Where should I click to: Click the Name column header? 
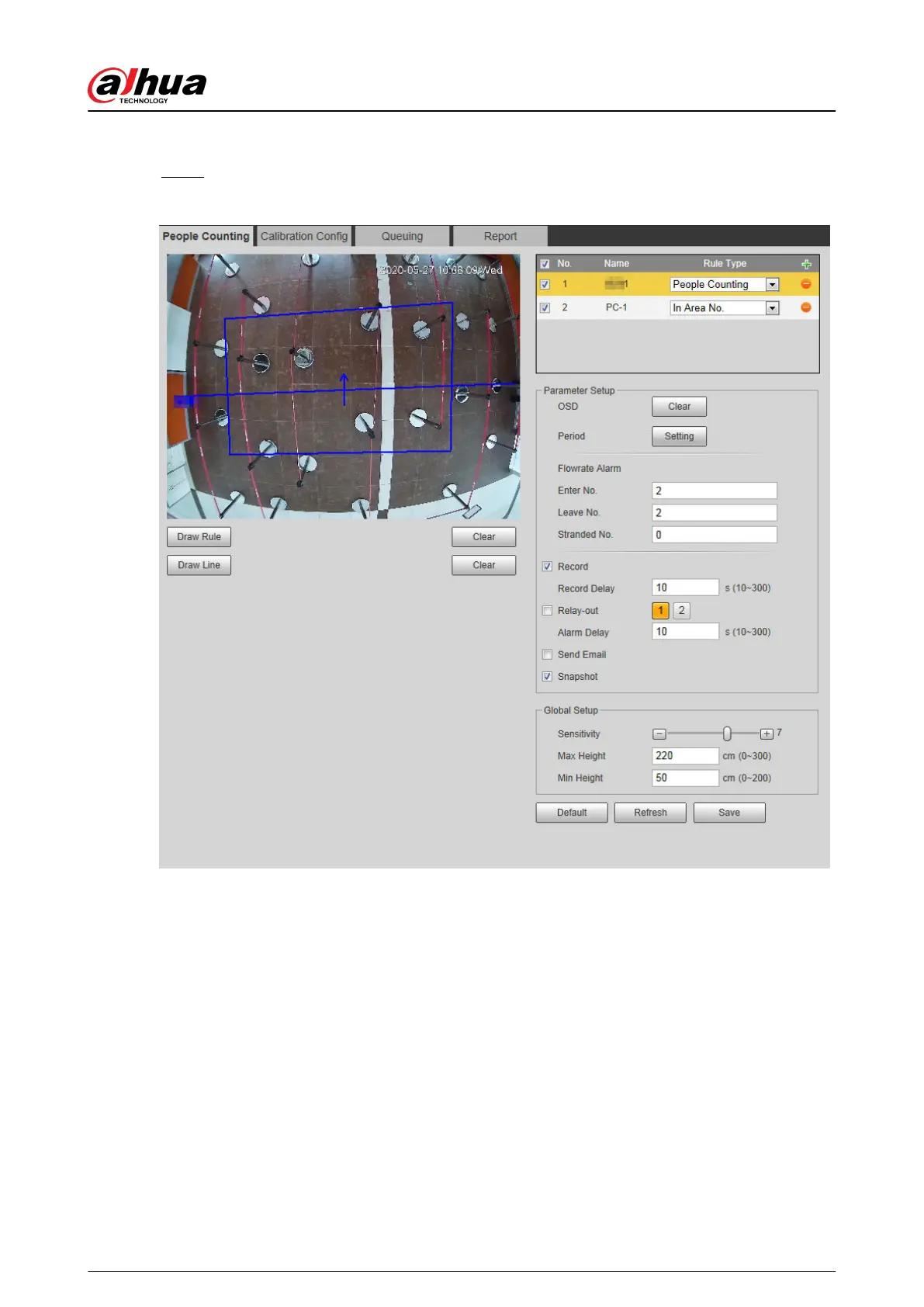[617, 264]
